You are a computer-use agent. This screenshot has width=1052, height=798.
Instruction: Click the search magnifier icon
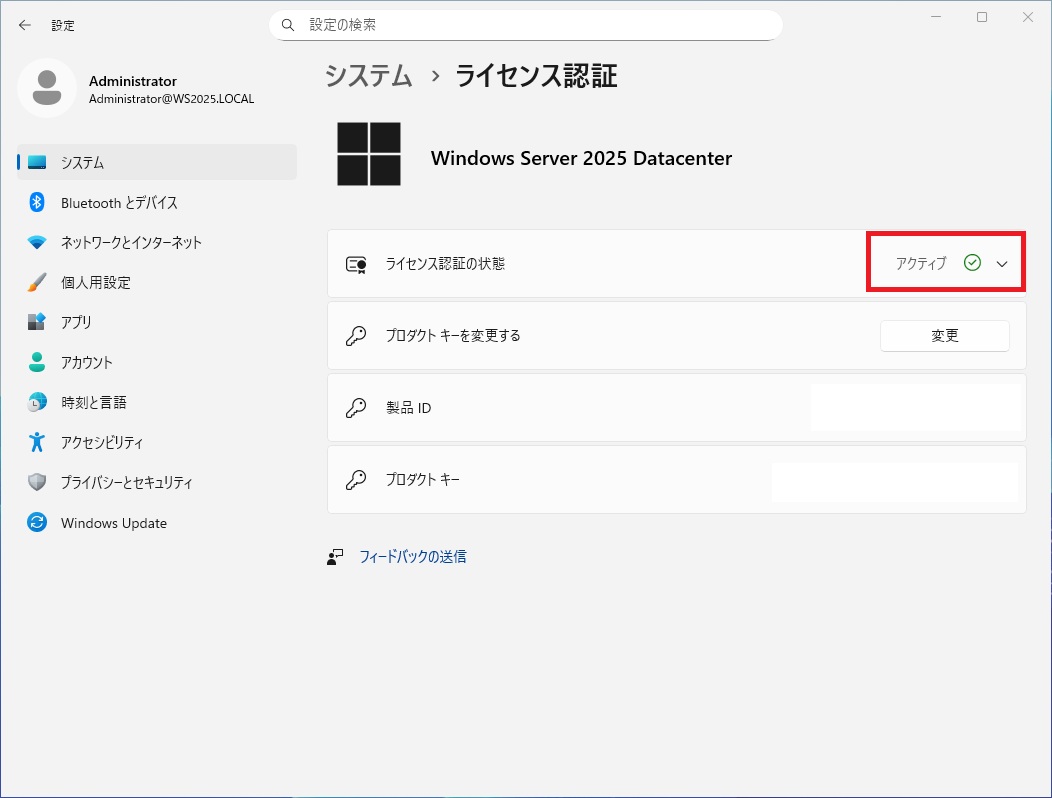point(288,25)
